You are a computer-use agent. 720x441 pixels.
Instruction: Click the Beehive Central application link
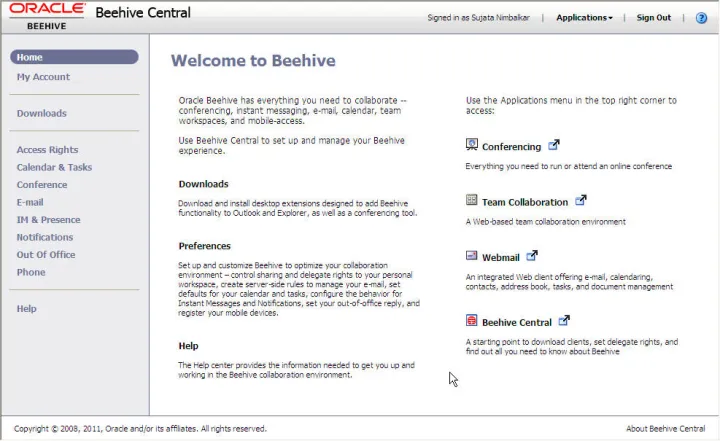pyautogui.click(x=517, y=322)
